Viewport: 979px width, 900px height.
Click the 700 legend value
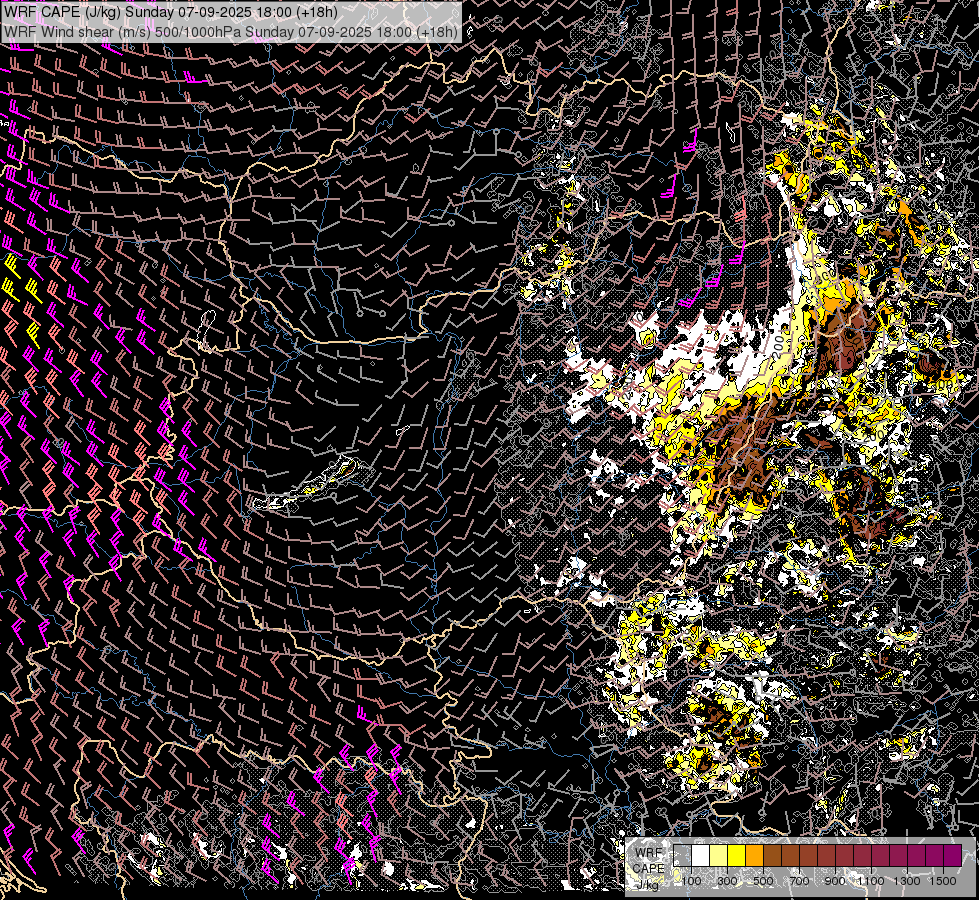[x=799, y=881]
